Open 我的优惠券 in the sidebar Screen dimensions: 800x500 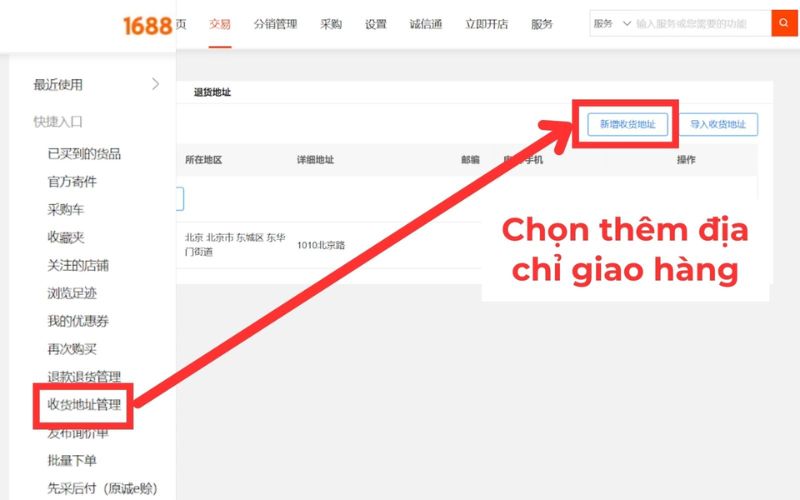click(78, 321)
